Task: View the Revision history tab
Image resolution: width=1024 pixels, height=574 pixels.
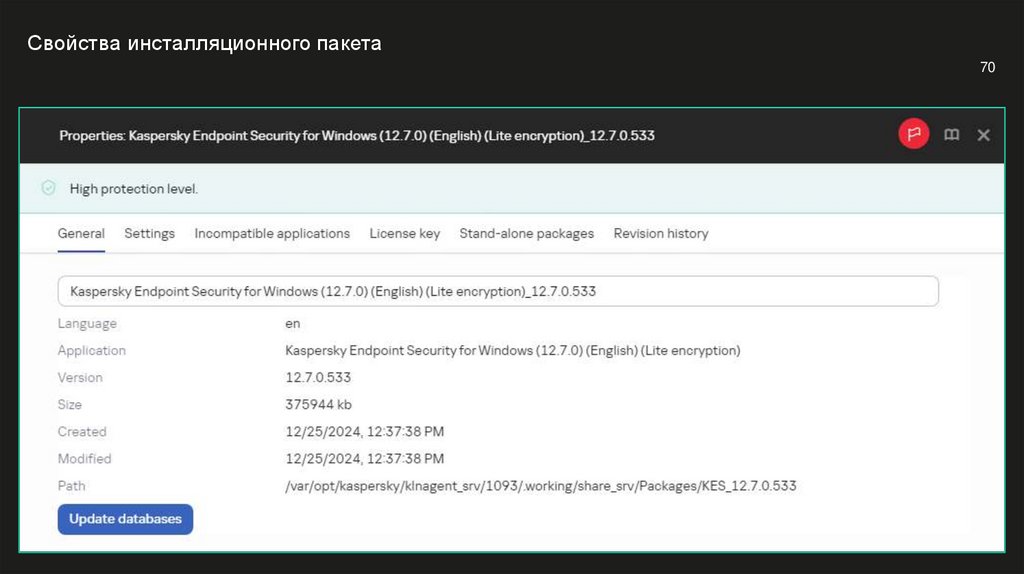Action: 660,233
